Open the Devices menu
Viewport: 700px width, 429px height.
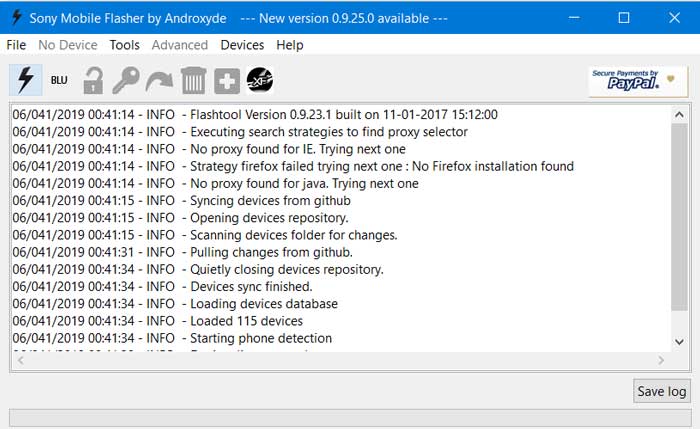pyautogui.click(x=242, y=45)
